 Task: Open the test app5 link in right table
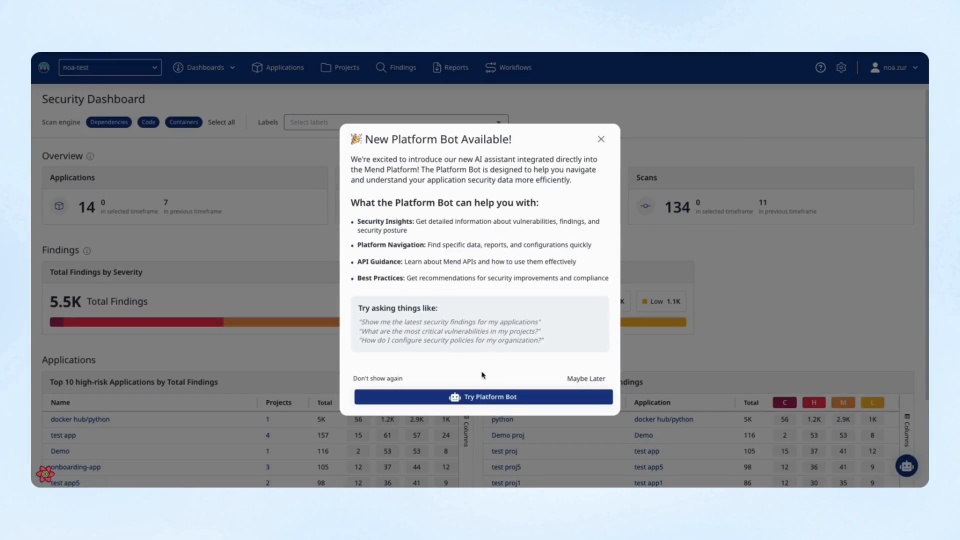coord(648,467)
